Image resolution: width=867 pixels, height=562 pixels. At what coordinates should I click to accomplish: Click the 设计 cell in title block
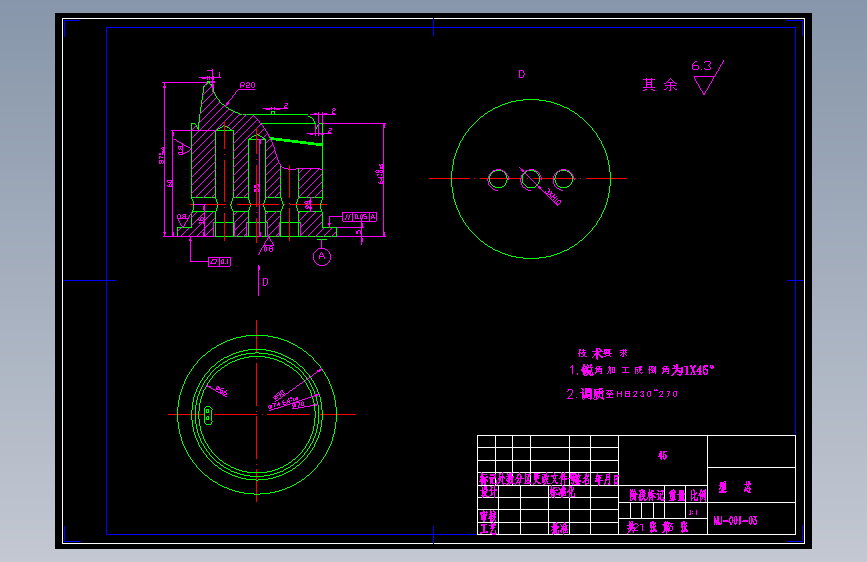pos(488,492)
